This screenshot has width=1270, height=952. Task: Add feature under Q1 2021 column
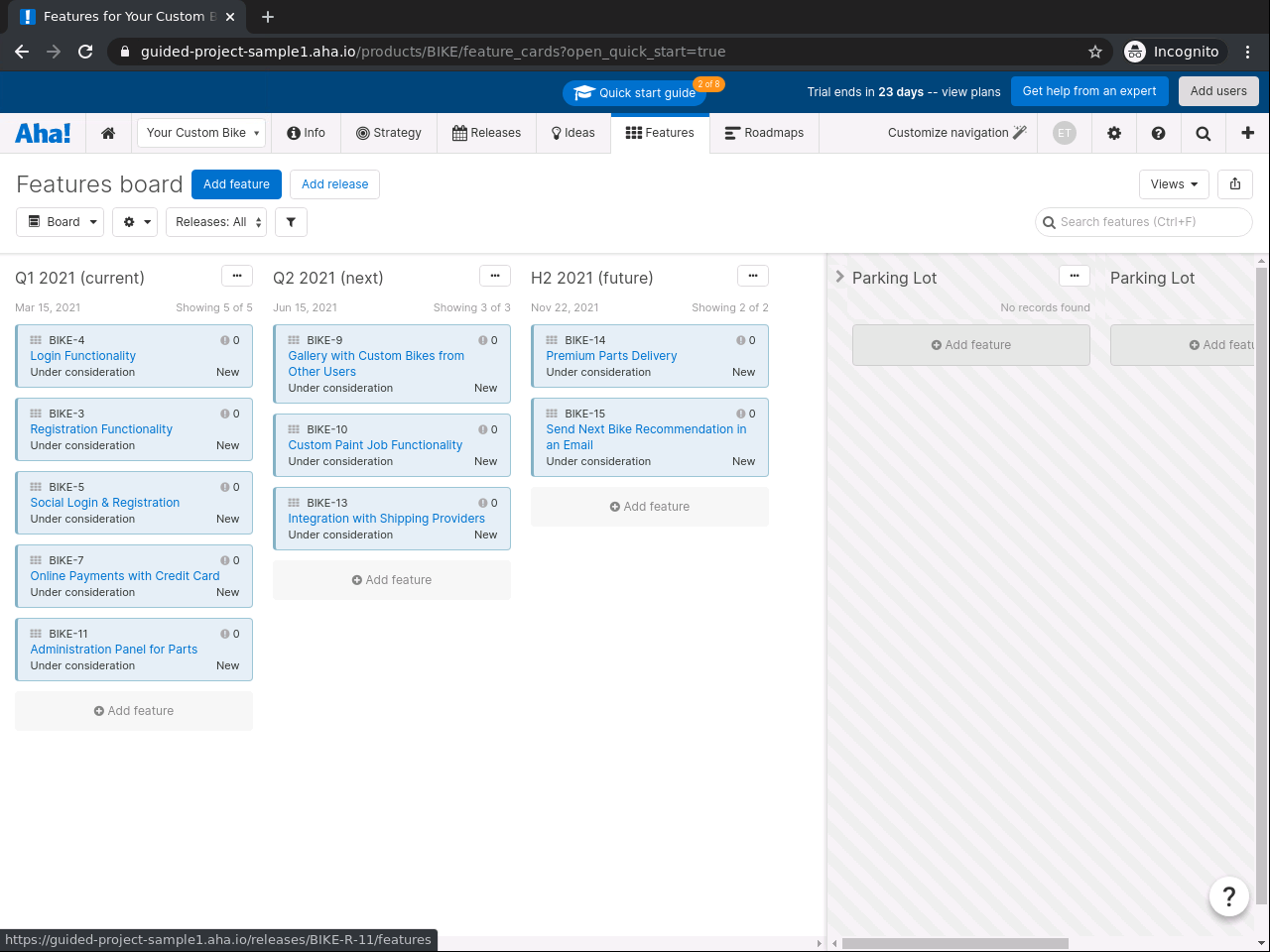click(134, 711)
